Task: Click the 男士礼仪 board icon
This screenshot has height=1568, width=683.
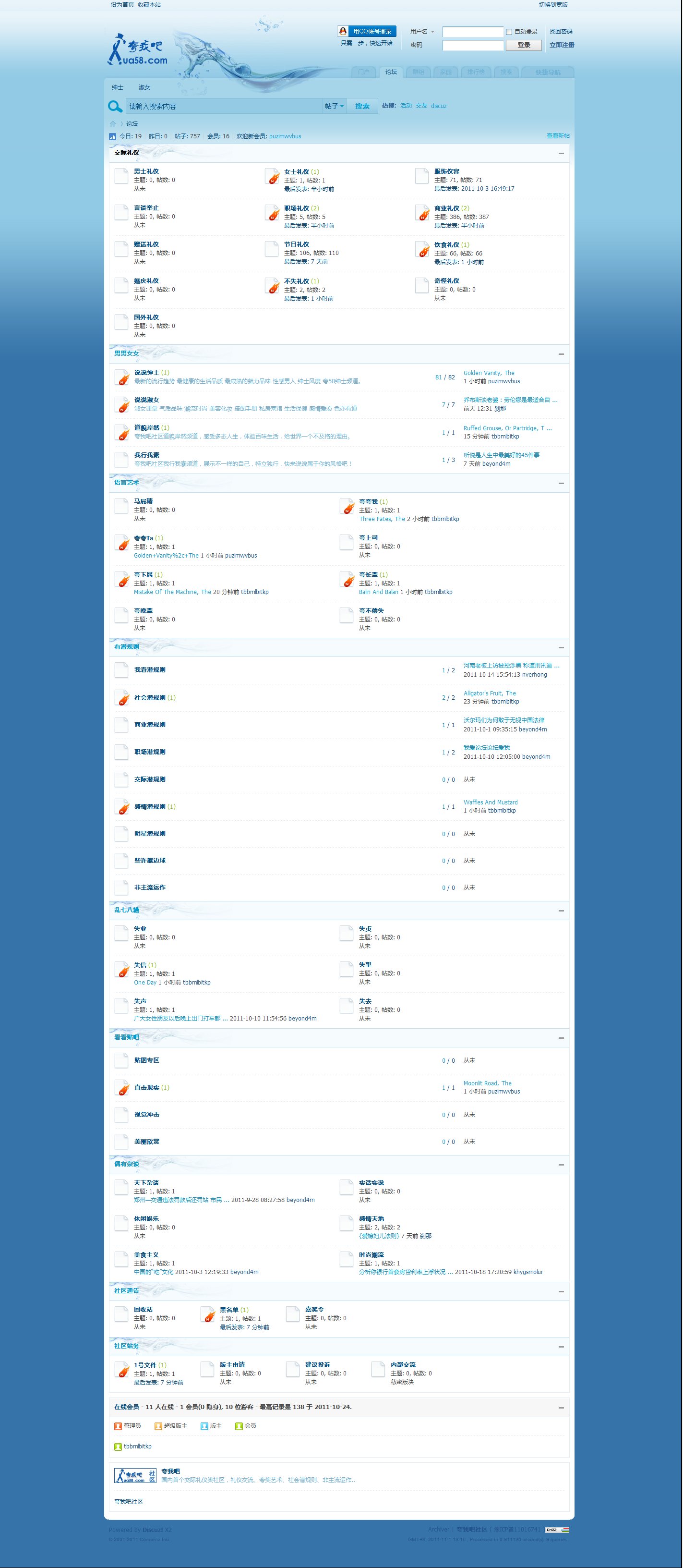Action: [x=121, y=177]
